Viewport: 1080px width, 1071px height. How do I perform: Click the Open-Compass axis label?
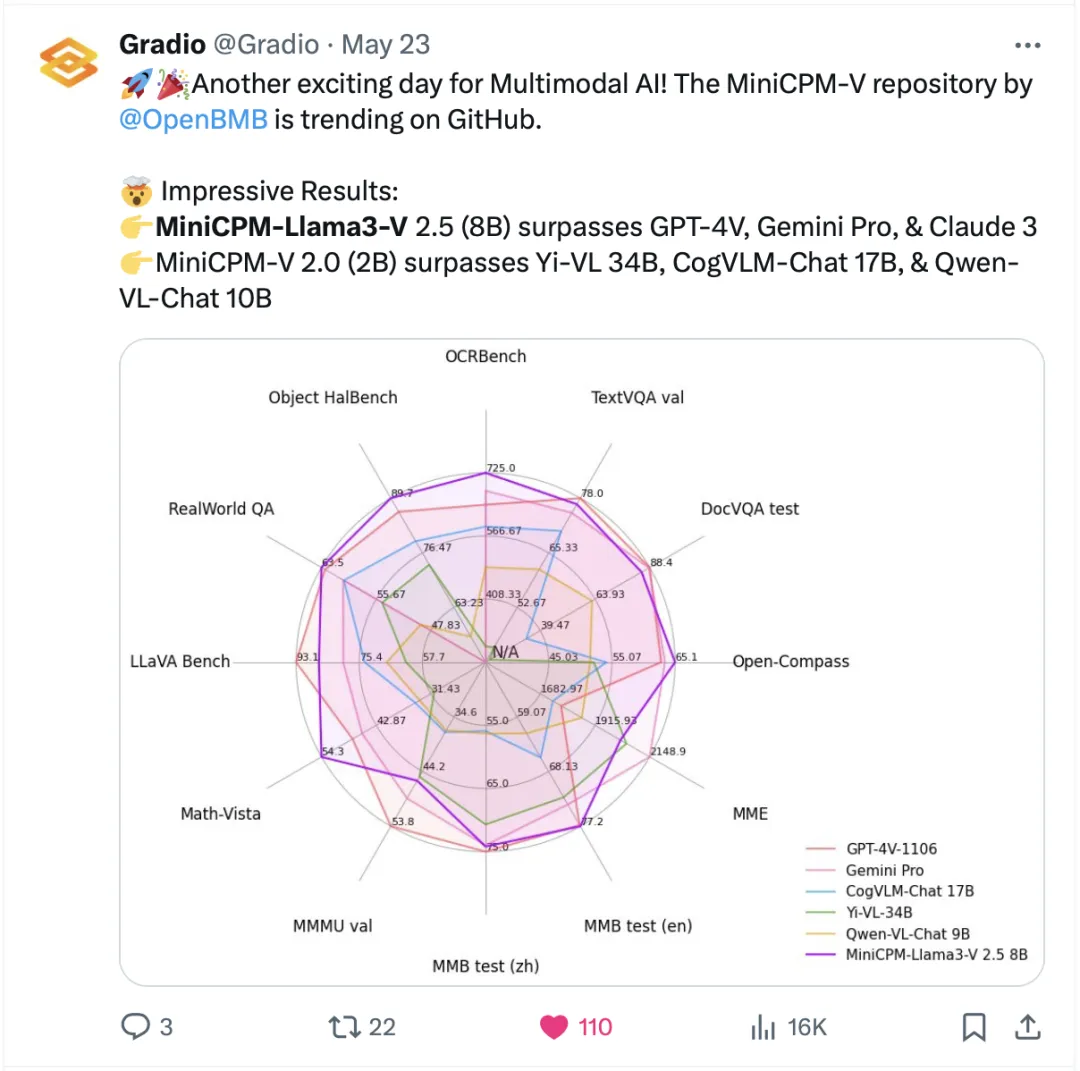(791, 661)
